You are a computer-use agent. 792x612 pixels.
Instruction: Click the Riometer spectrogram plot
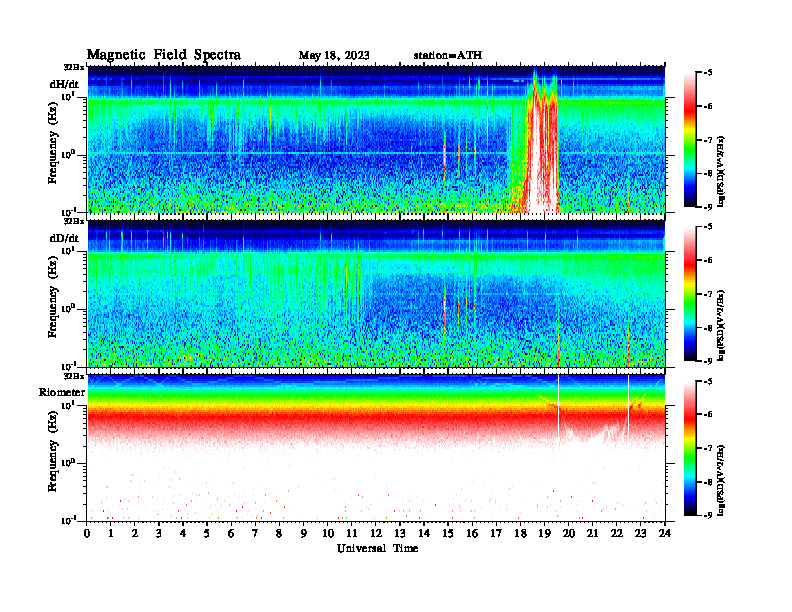[376, 448]
